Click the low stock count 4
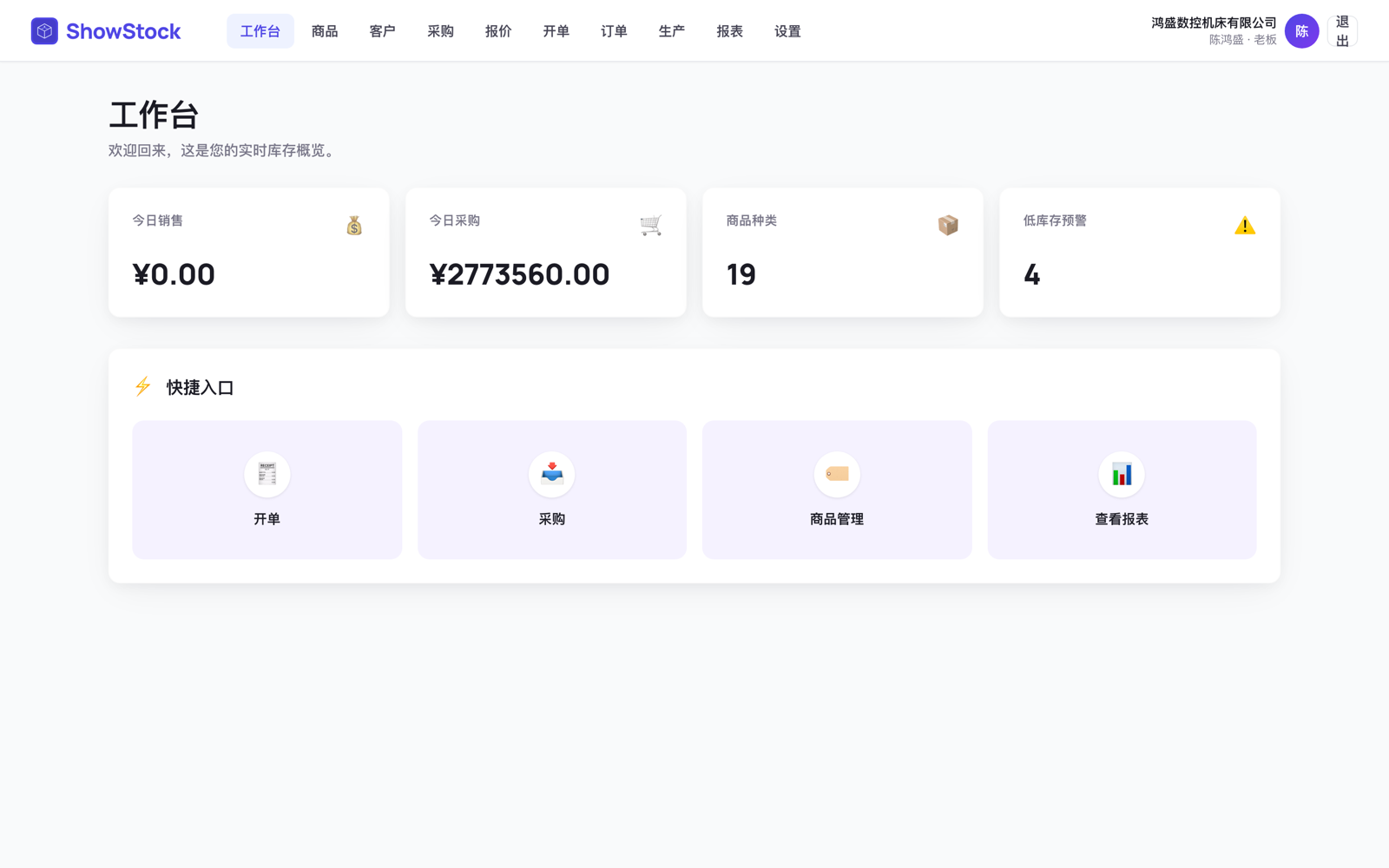 click(x=1031, y=274)
